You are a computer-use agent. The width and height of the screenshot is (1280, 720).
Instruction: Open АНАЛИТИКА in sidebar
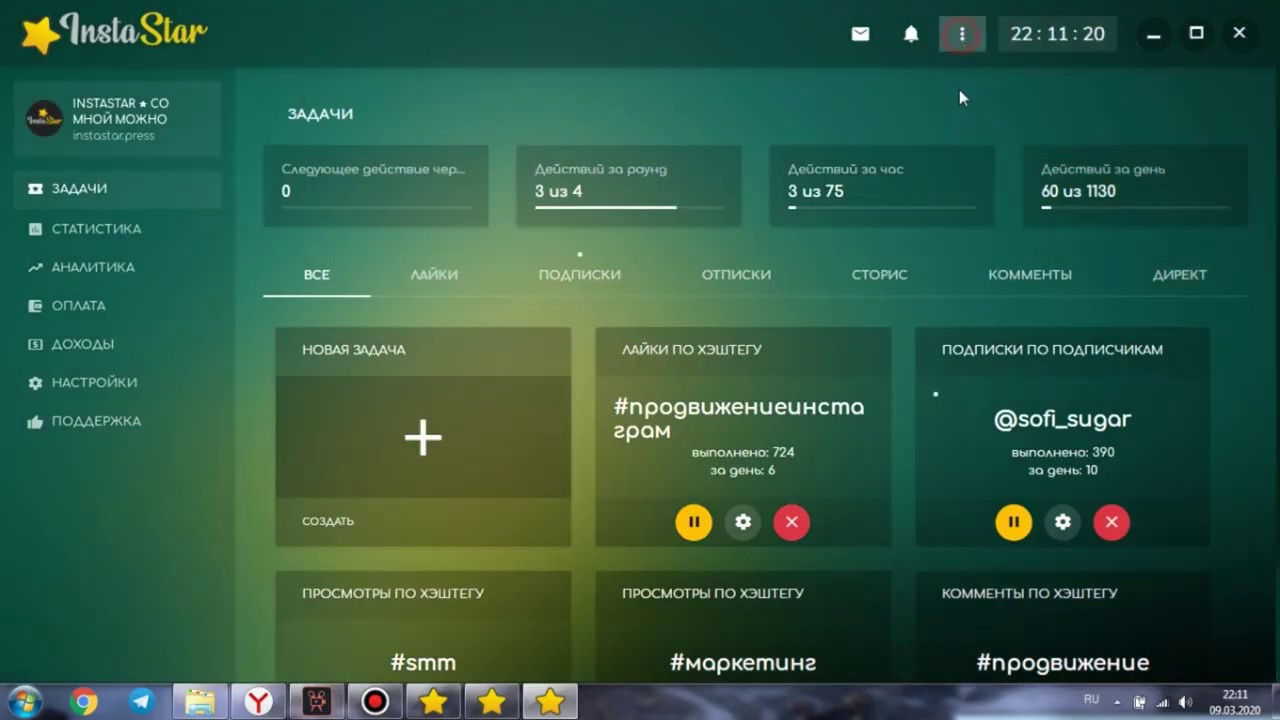(118, 267)
